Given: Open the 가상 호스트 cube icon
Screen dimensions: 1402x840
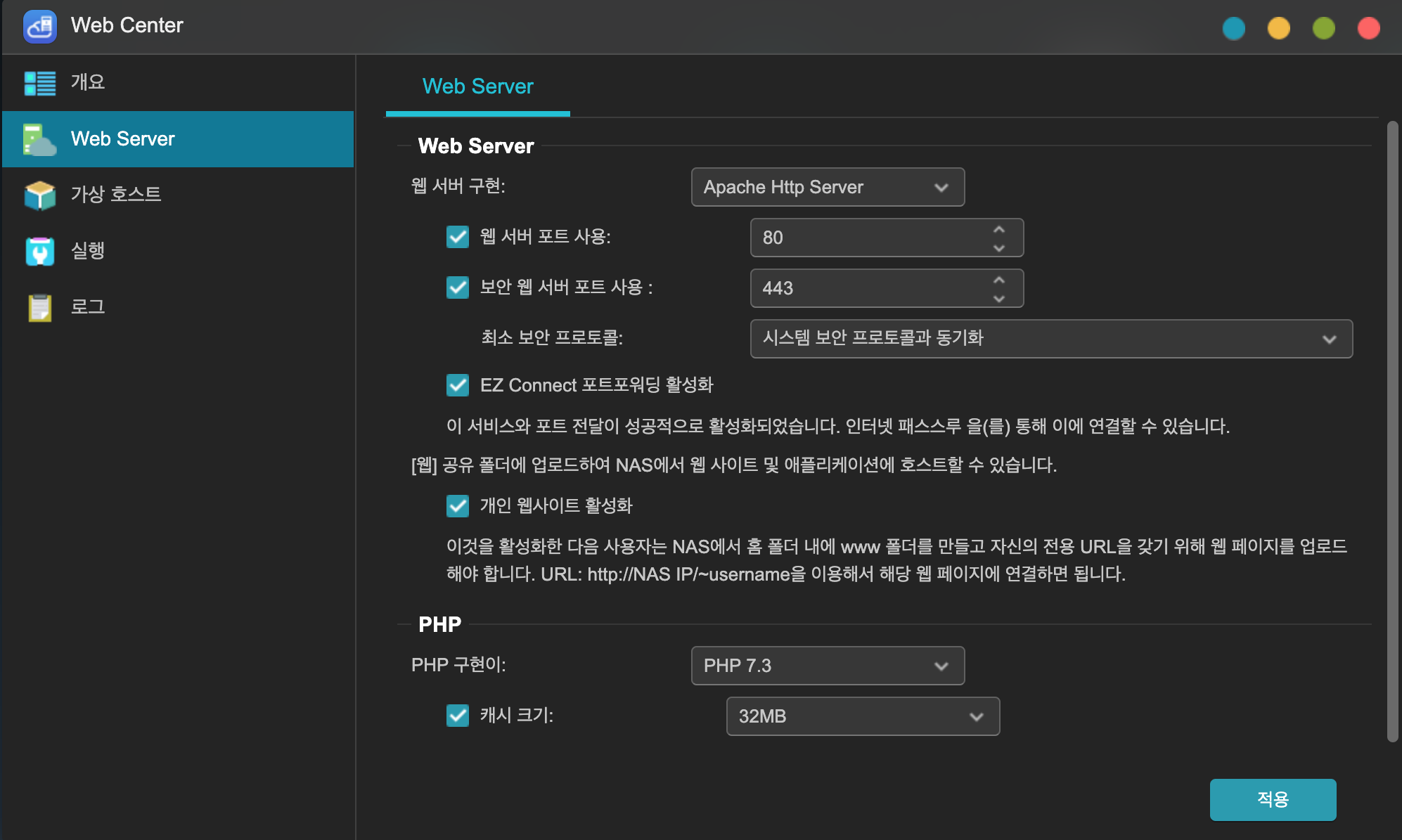Looking at the screenshot, I should (39, 195).
